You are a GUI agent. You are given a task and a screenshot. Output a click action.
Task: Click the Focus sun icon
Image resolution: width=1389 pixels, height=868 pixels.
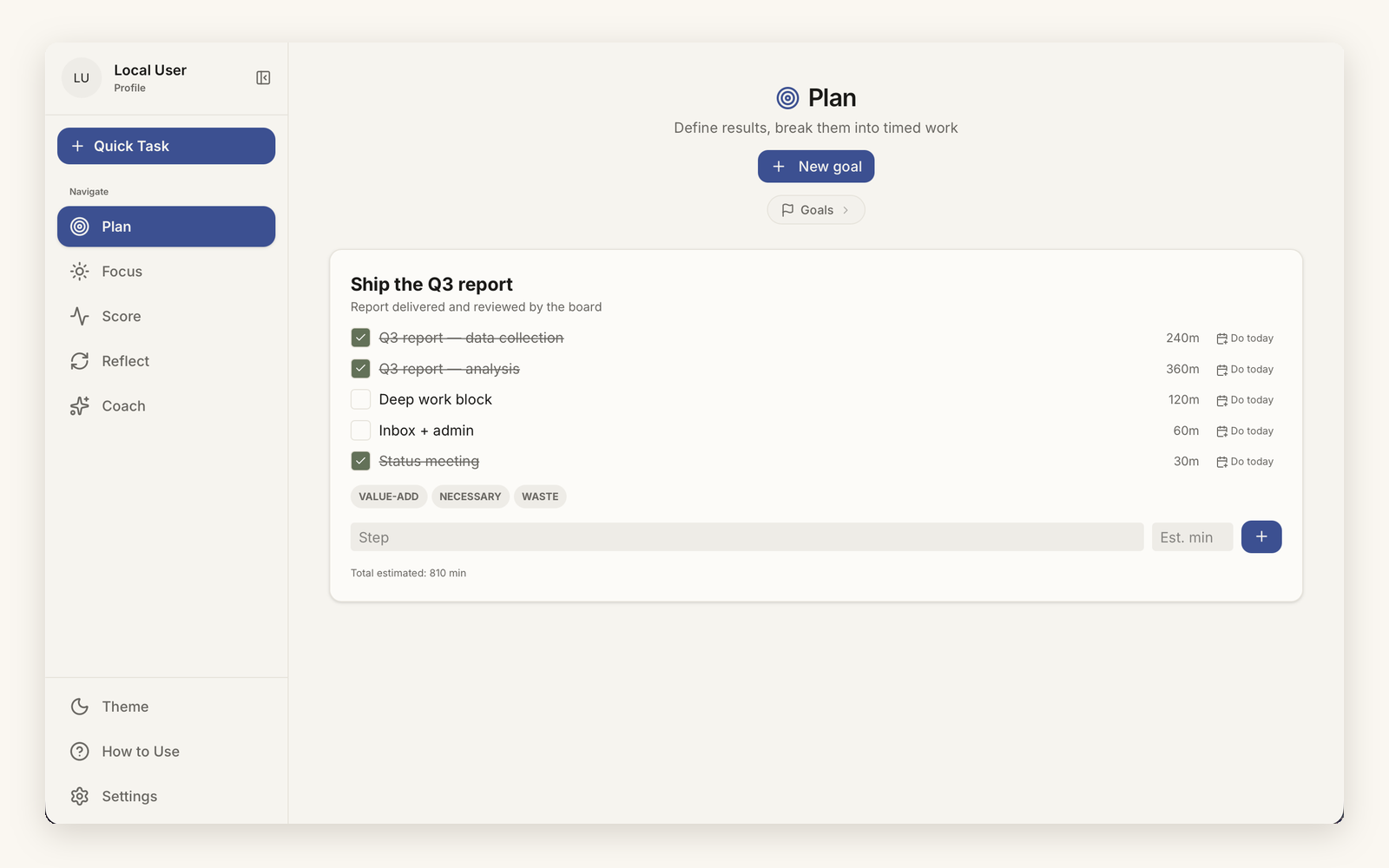click(x=80, y=272)
